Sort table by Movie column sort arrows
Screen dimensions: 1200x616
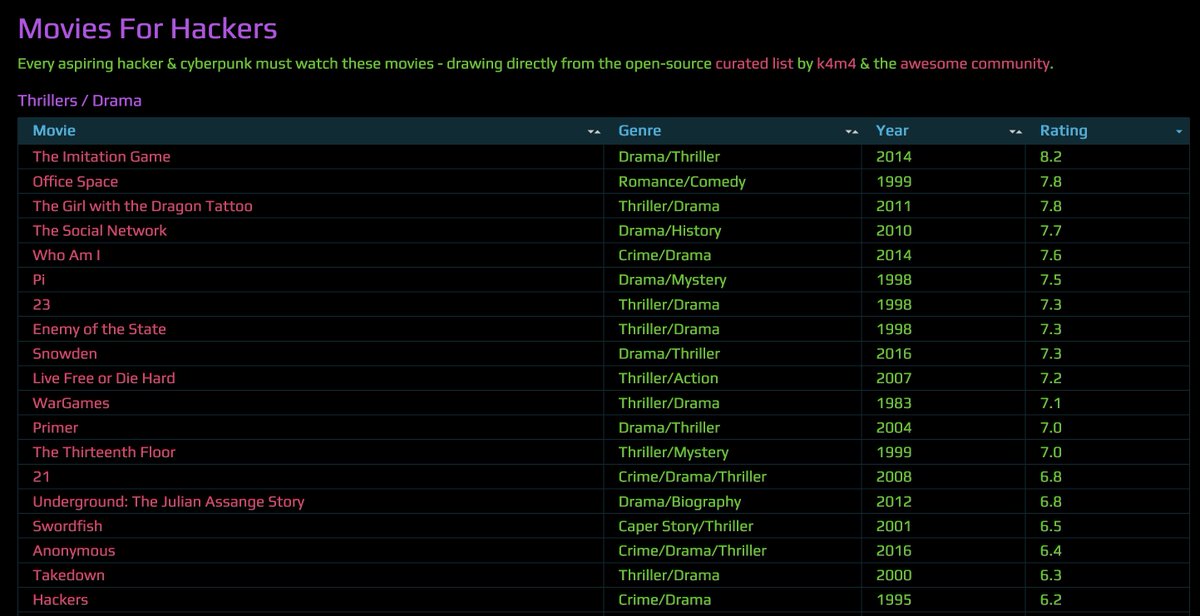pos(594,132)
